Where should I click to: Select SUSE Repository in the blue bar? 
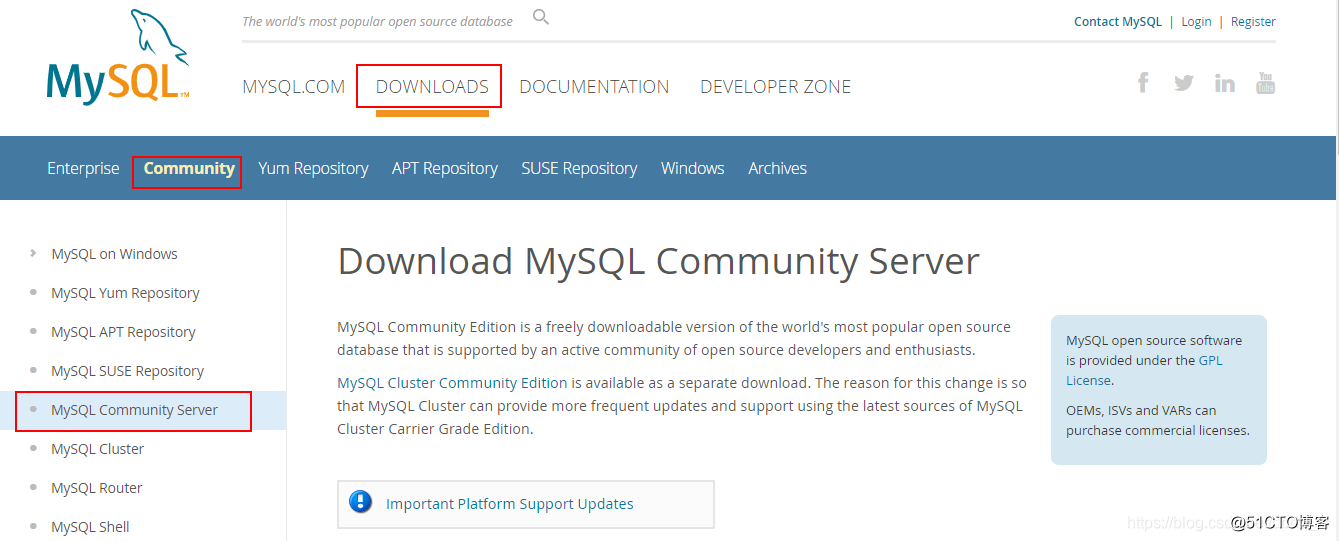click(579, 168)
